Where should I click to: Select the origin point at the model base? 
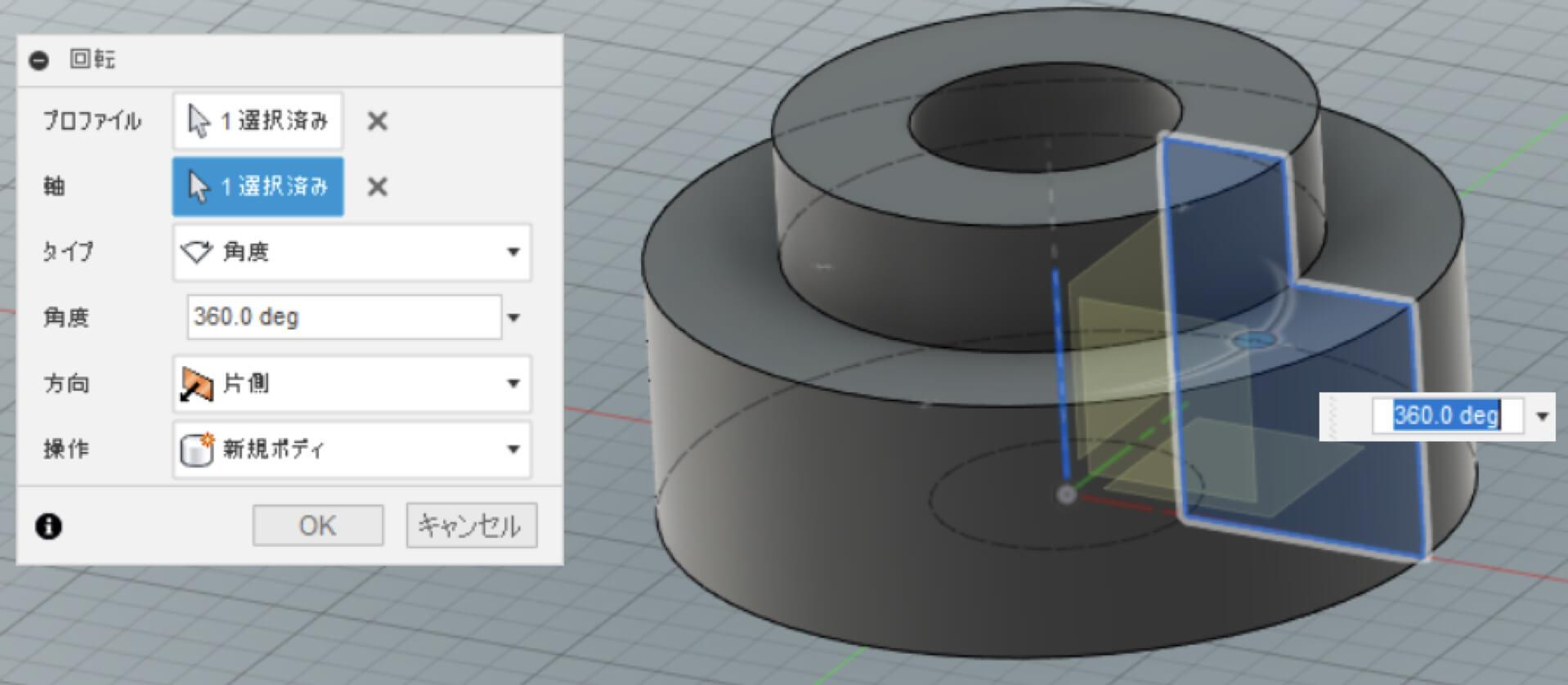(x=1066, y=495)
